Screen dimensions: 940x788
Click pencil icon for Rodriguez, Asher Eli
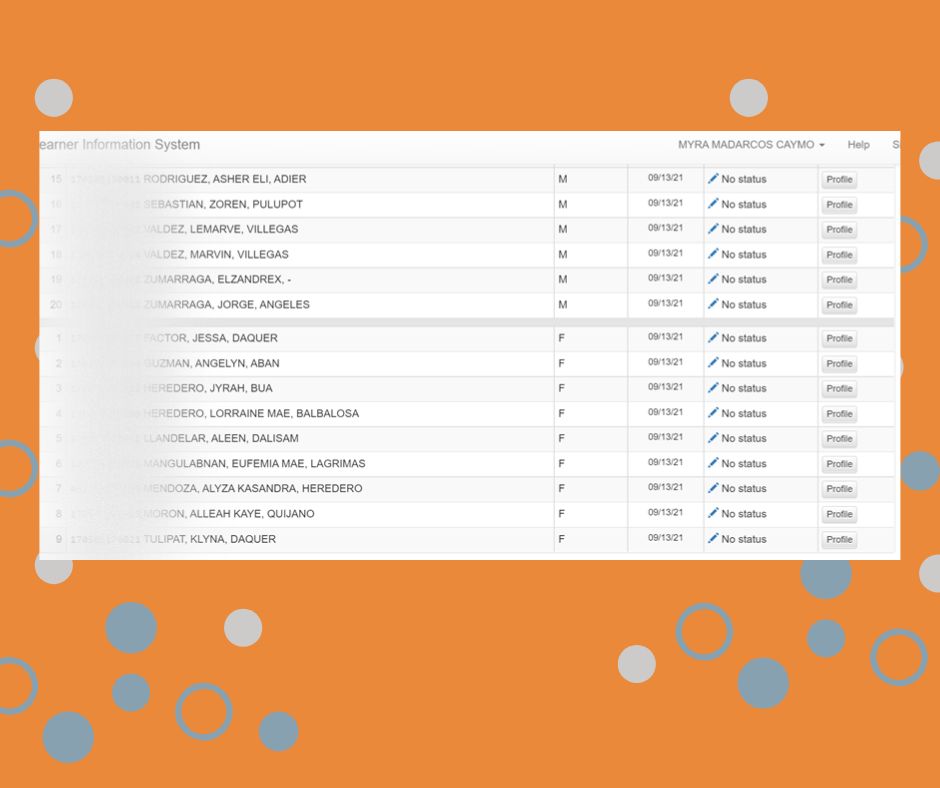(x=713, y=178)
